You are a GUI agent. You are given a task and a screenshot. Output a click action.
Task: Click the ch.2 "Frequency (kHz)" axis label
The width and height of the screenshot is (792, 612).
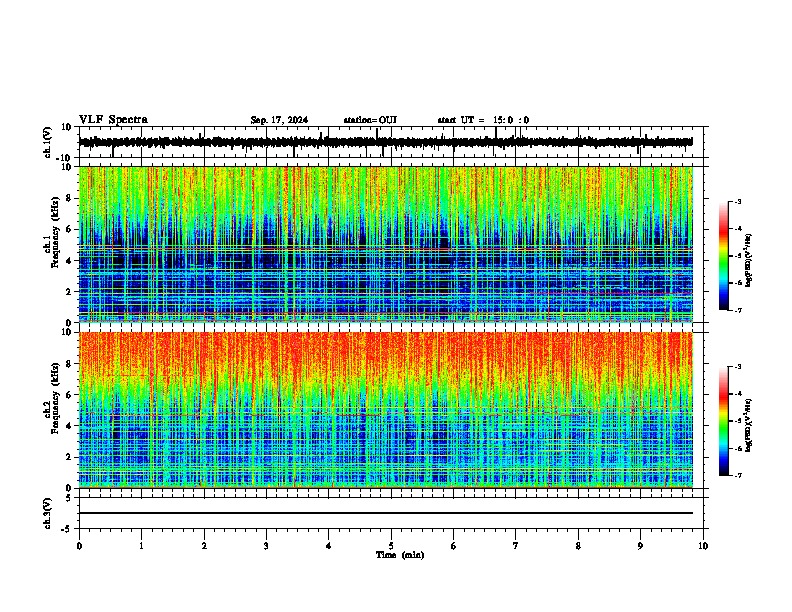click(55, 398)
